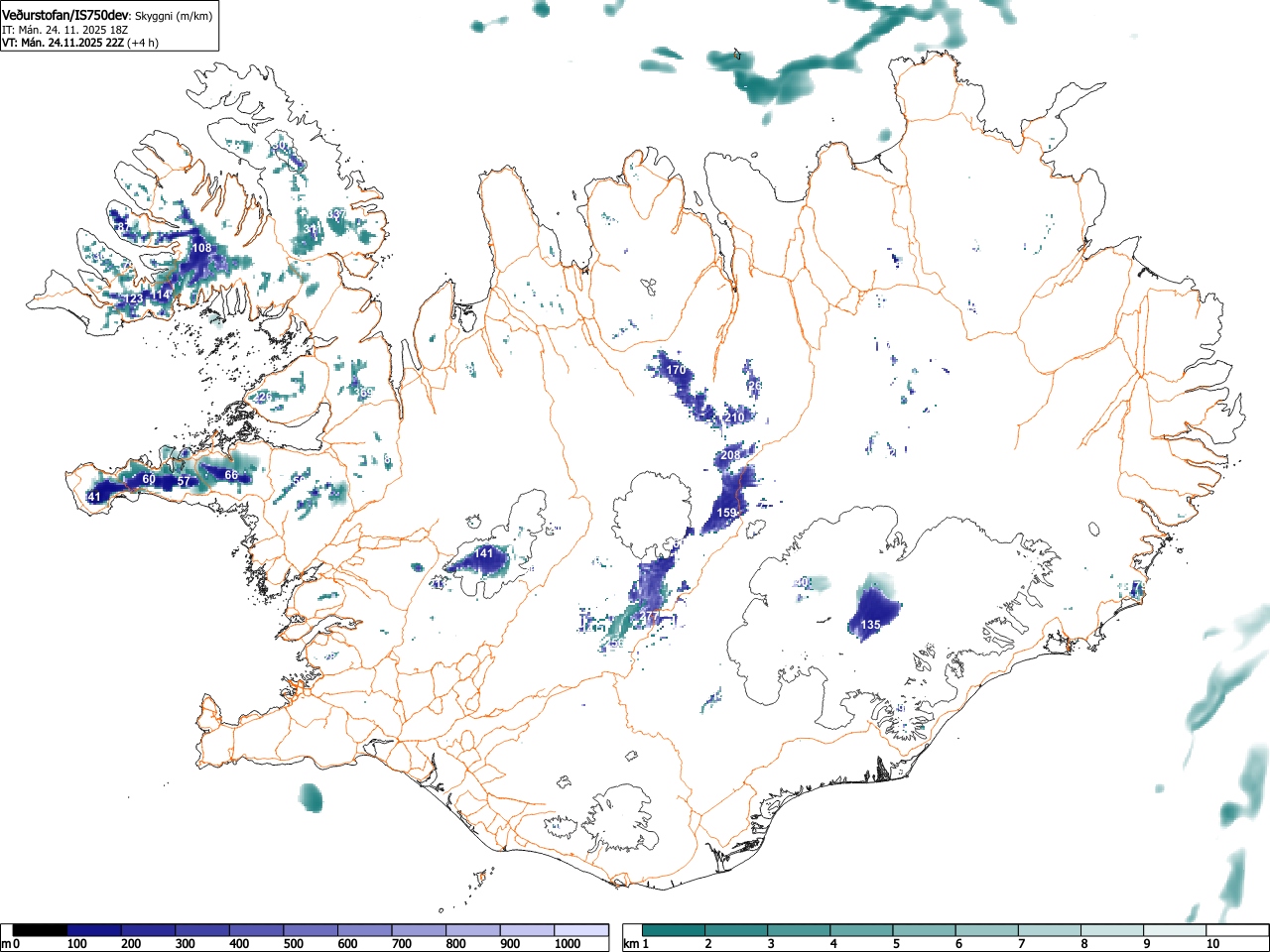Click the Veðurstofan/IS750dev Skyggni title text

107,16
